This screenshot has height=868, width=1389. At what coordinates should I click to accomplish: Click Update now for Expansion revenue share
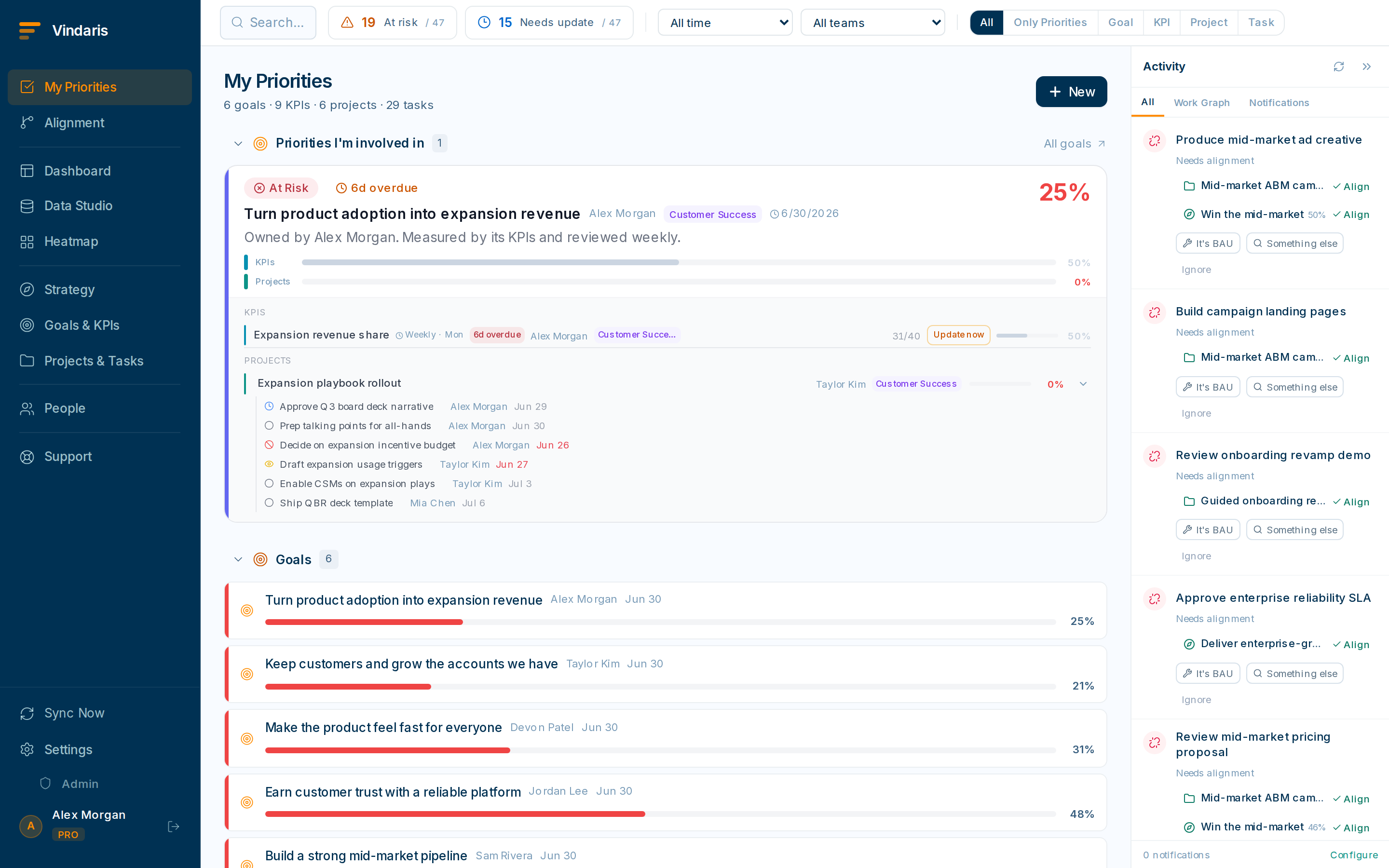click(x=958, y=335)
